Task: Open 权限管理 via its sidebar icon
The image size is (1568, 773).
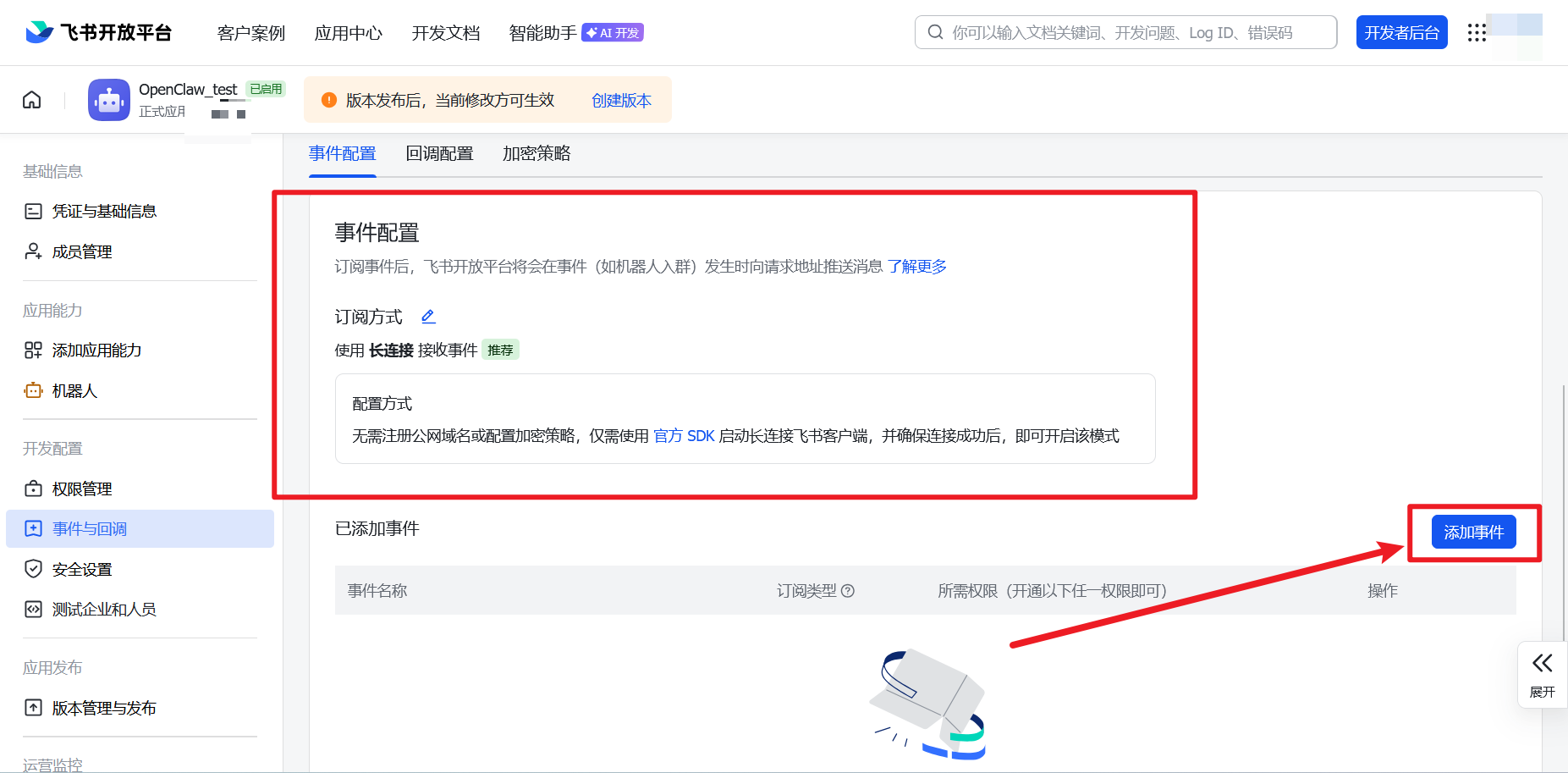Action: [33, 488]
